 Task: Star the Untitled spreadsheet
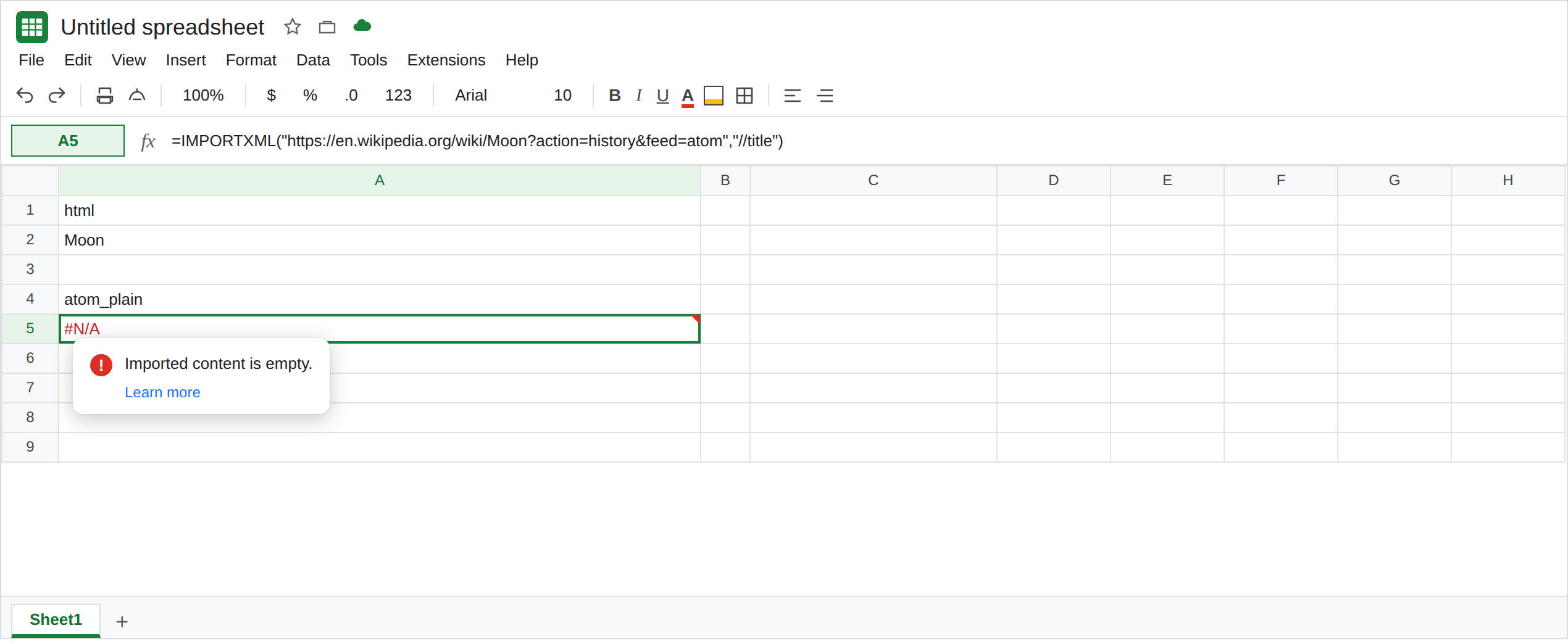tap(292, 27)
